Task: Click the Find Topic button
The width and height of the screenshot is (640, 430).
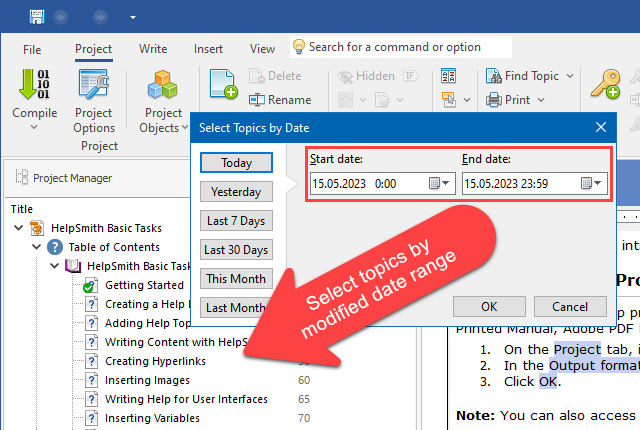Action: tap(522, 76)
